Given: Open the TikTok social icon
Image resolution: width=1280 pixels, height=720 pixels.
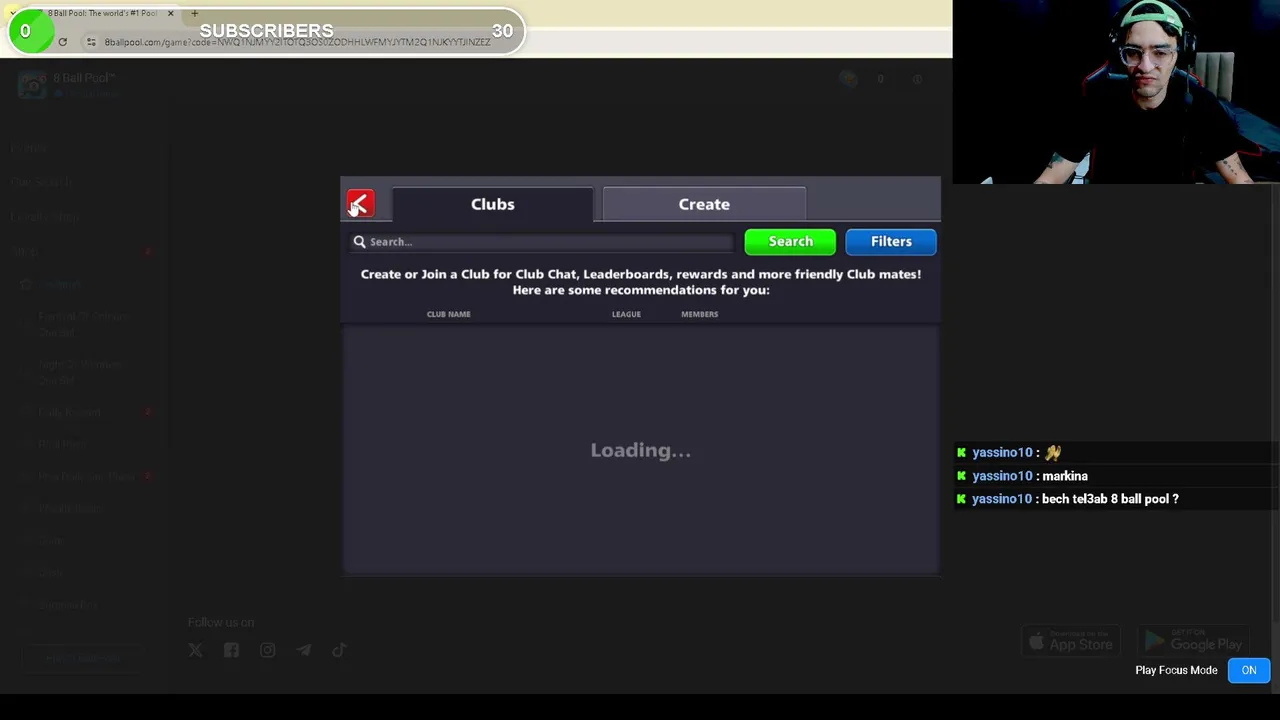Looking at the screenshot, I should pyautogui.click(x=339, y=650).
